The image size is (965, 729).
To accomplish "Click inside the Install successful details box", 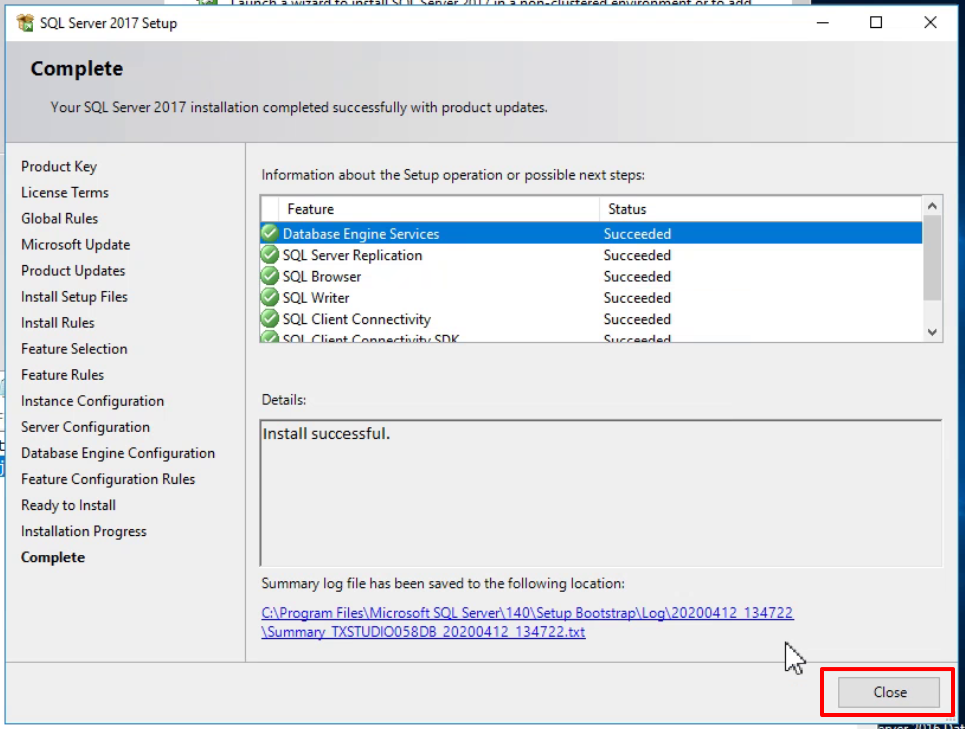I will pos(601,493).
